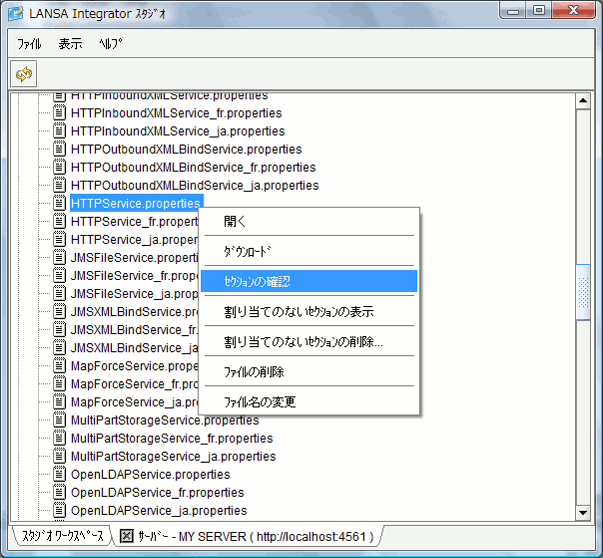Click server icon on MY SERVER tab

127,535
